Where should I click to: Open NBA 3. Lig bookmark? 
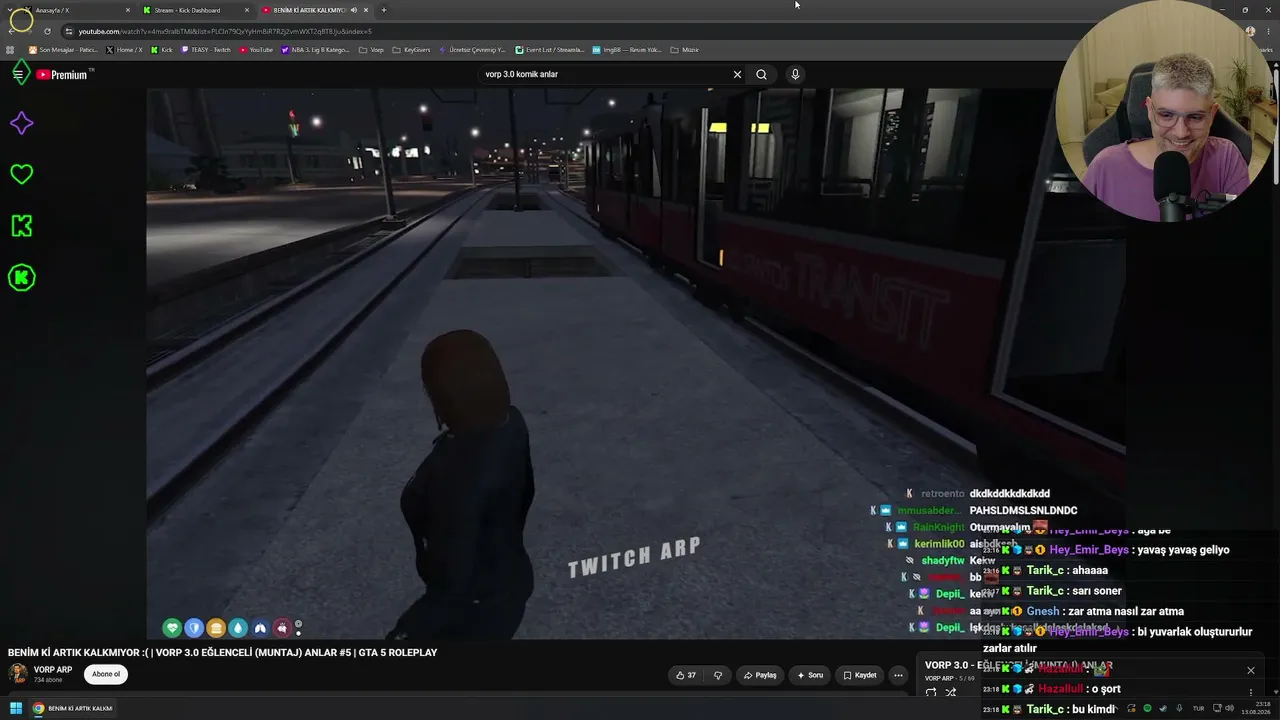[x=315, y=50]
